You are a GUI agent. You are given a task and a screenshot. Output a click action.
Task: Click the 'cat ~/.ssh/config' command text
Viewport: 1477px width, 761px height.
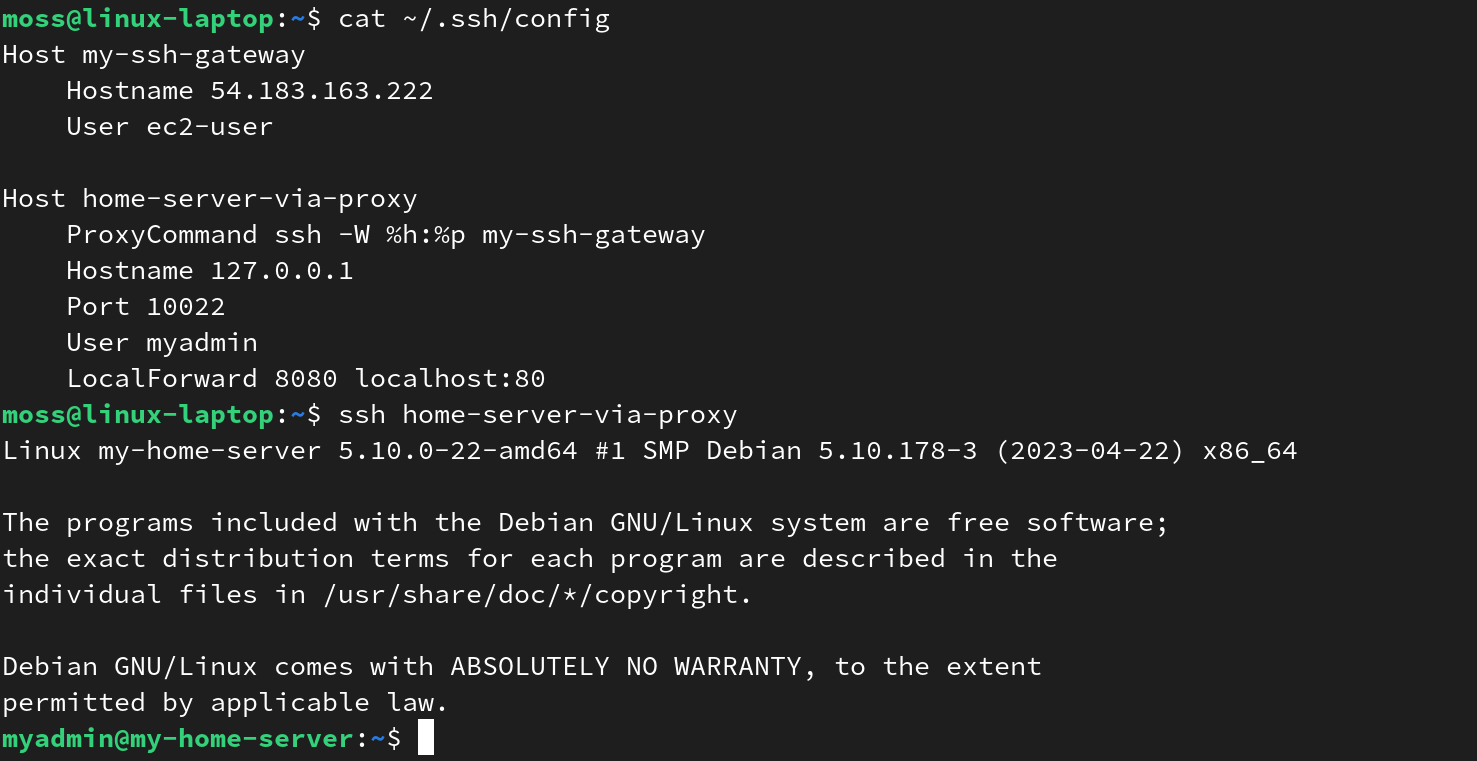[474, 19]
